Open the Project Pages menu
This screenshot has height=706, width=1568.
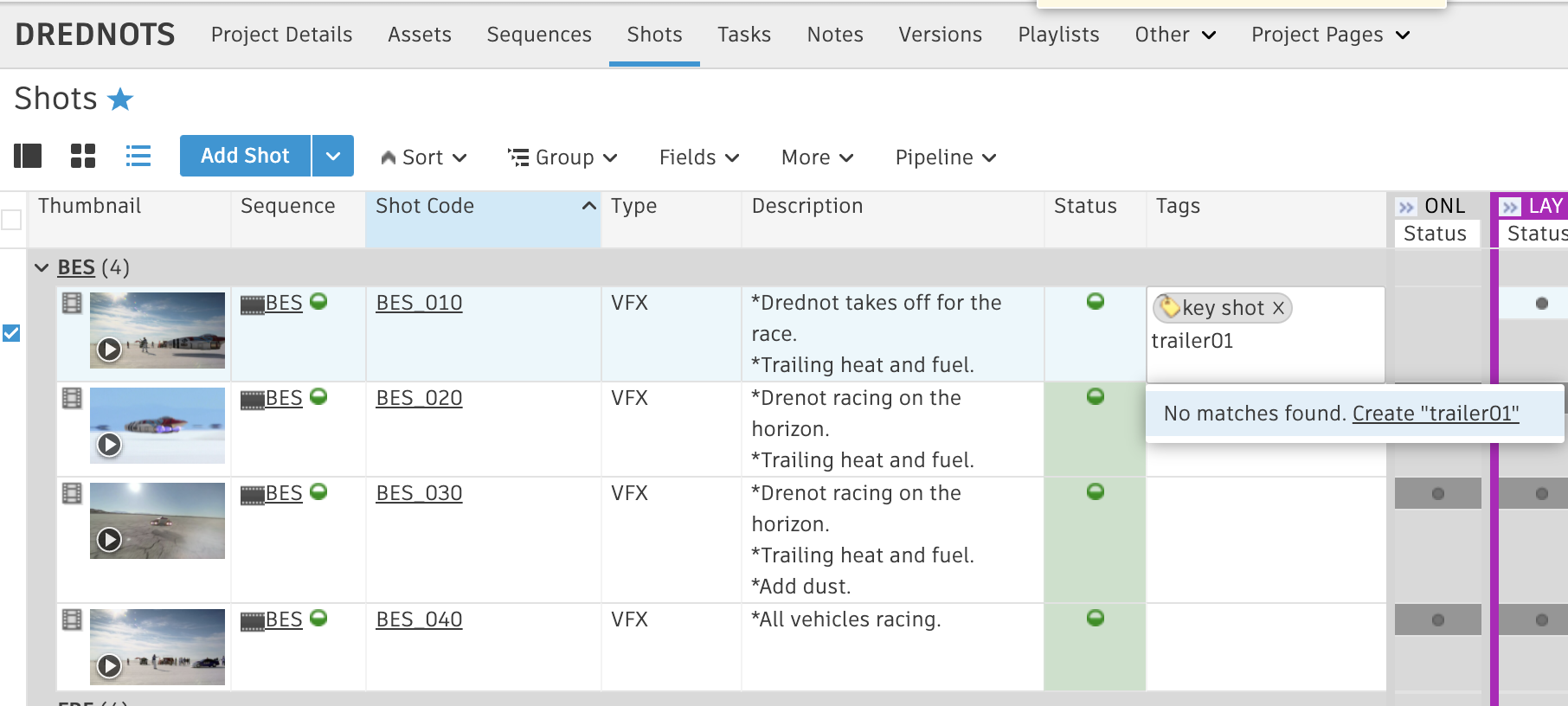(x=1330, y=35)
